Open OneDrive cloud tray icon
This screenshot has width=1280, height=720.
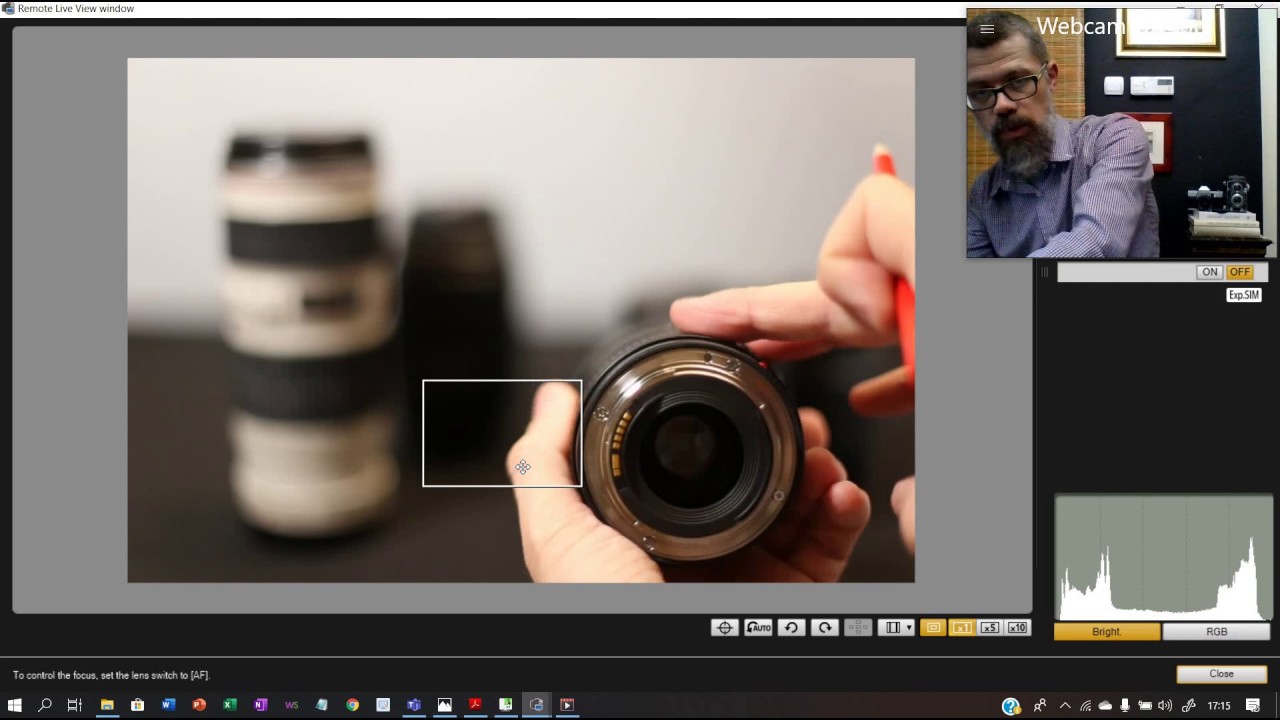[x=1105, y=706]
